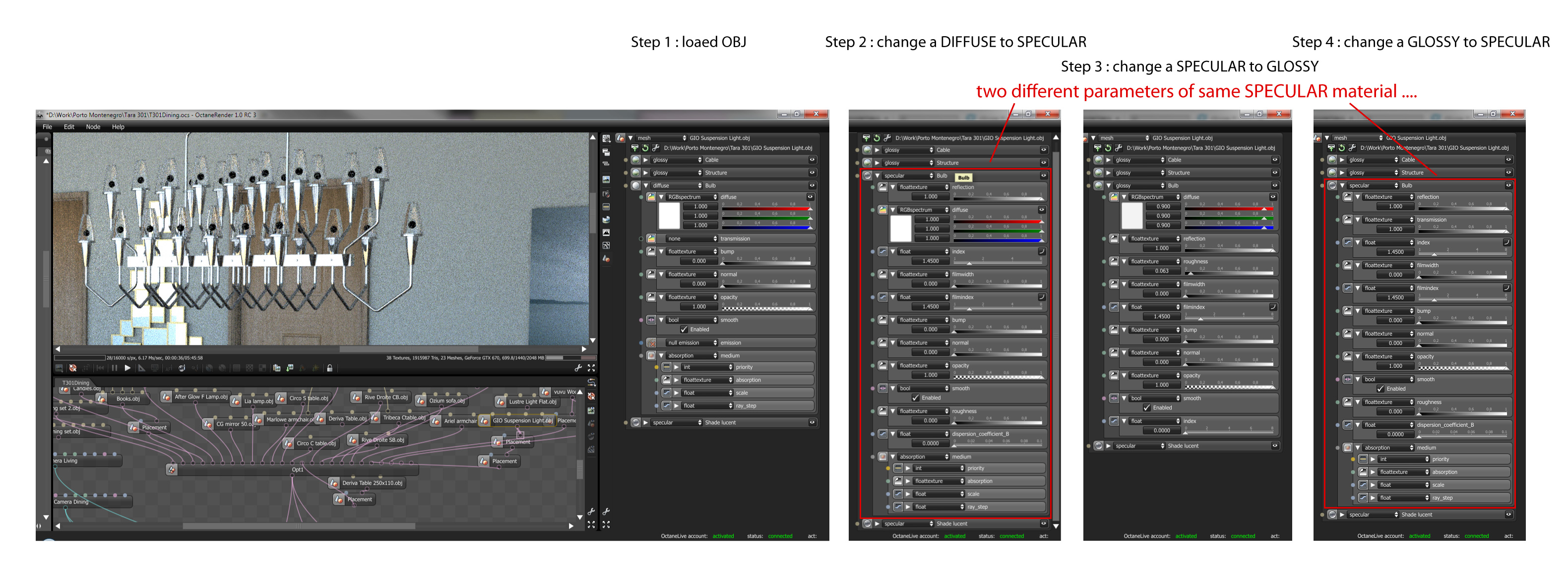
Task: Uncheck smooth Enabled checkbox in first panel
Action: (684, 330)
